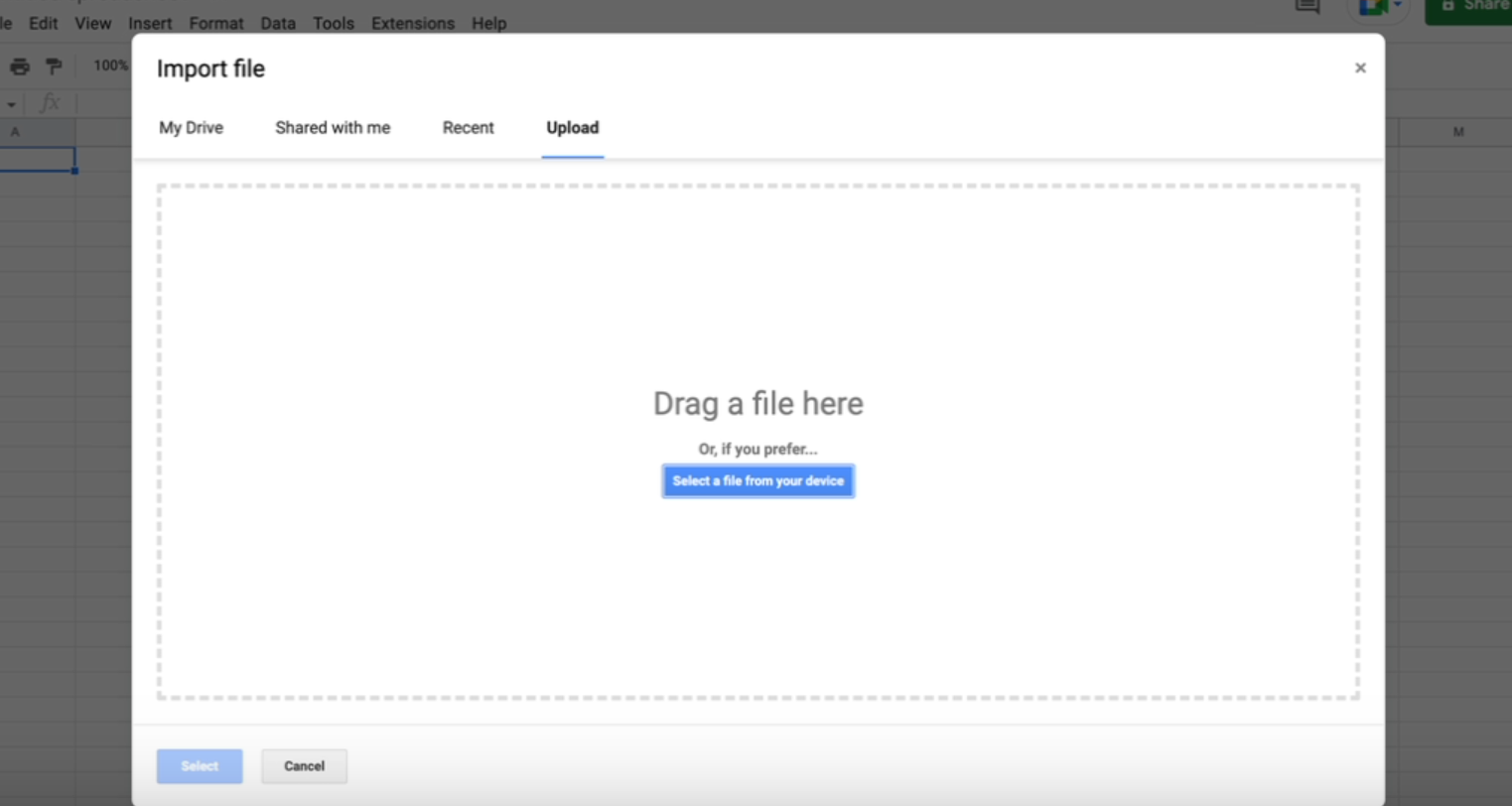Expand the Meet dropdown arrow
Screen dimensions: 1512x806
pos(1397,6)
